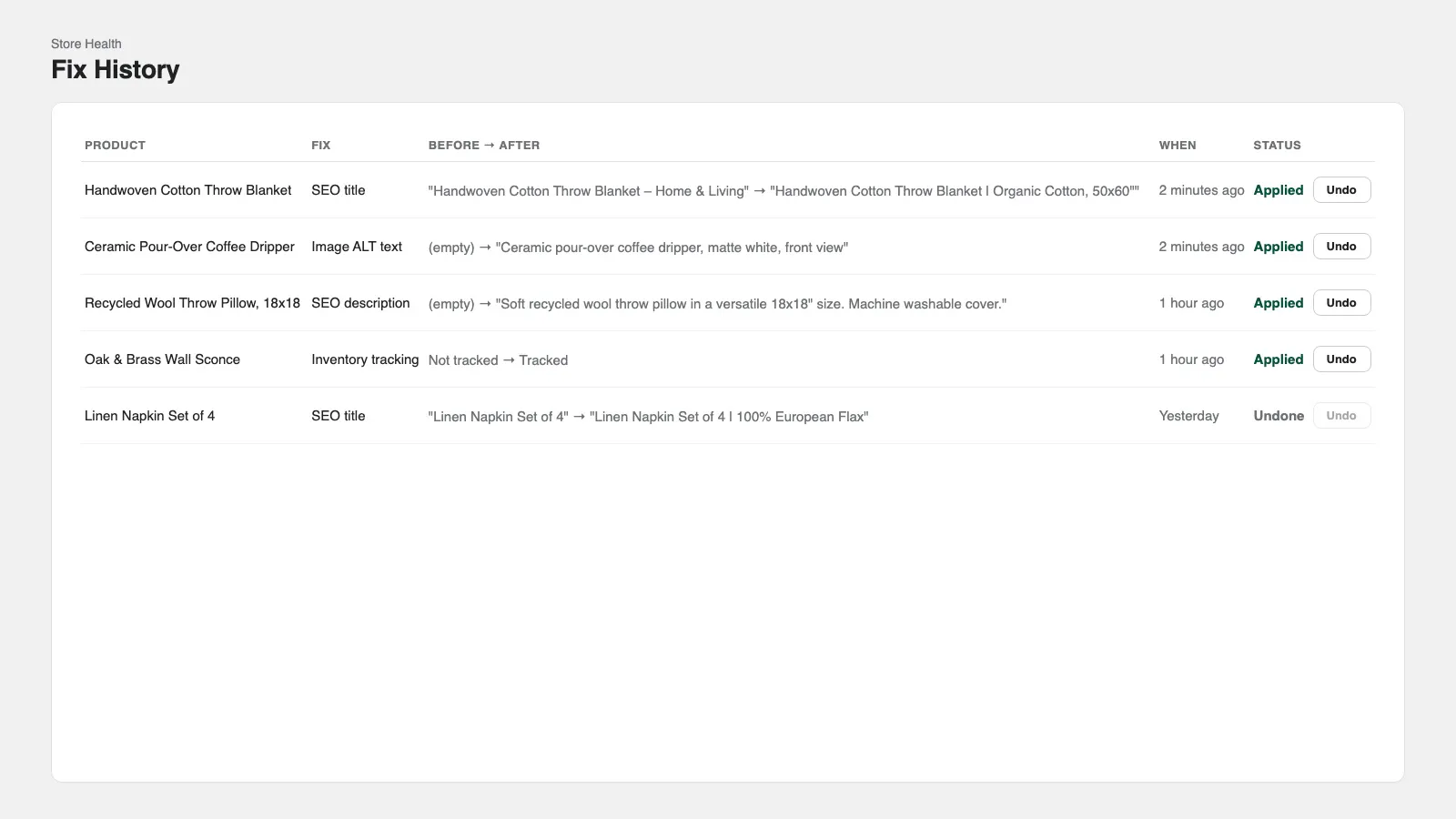Click the Handwoven Blanket Organic Cotton title change
The width and height of the screenshot is (1456, 819).
(x=784, y=191)
